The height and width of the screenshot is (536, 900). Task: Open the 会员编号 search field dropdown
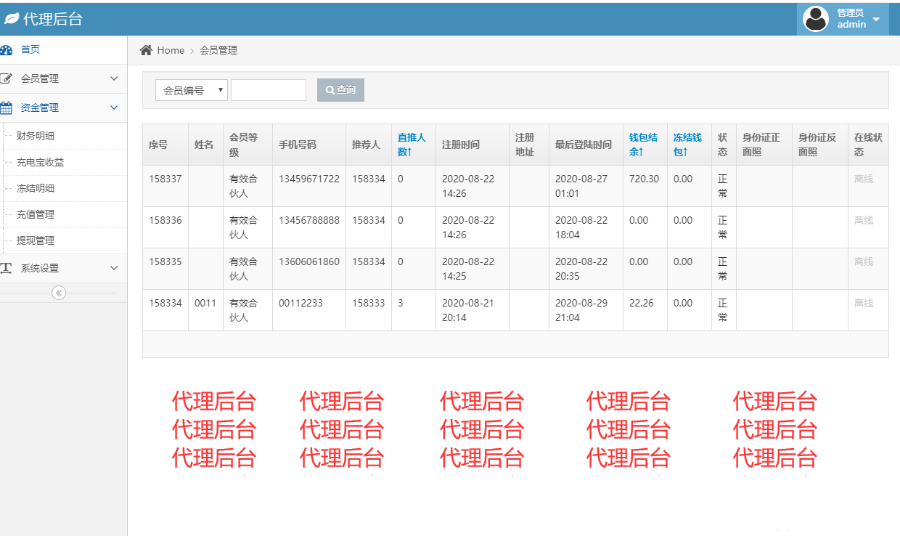pos(191,90)
